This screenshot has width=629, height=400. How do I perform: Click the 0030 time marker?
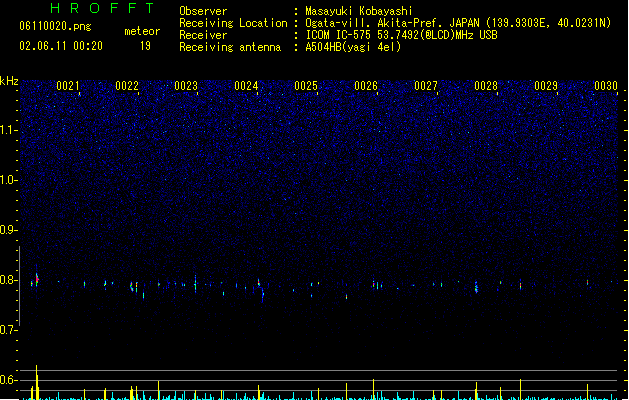click(x=606, y=86)
